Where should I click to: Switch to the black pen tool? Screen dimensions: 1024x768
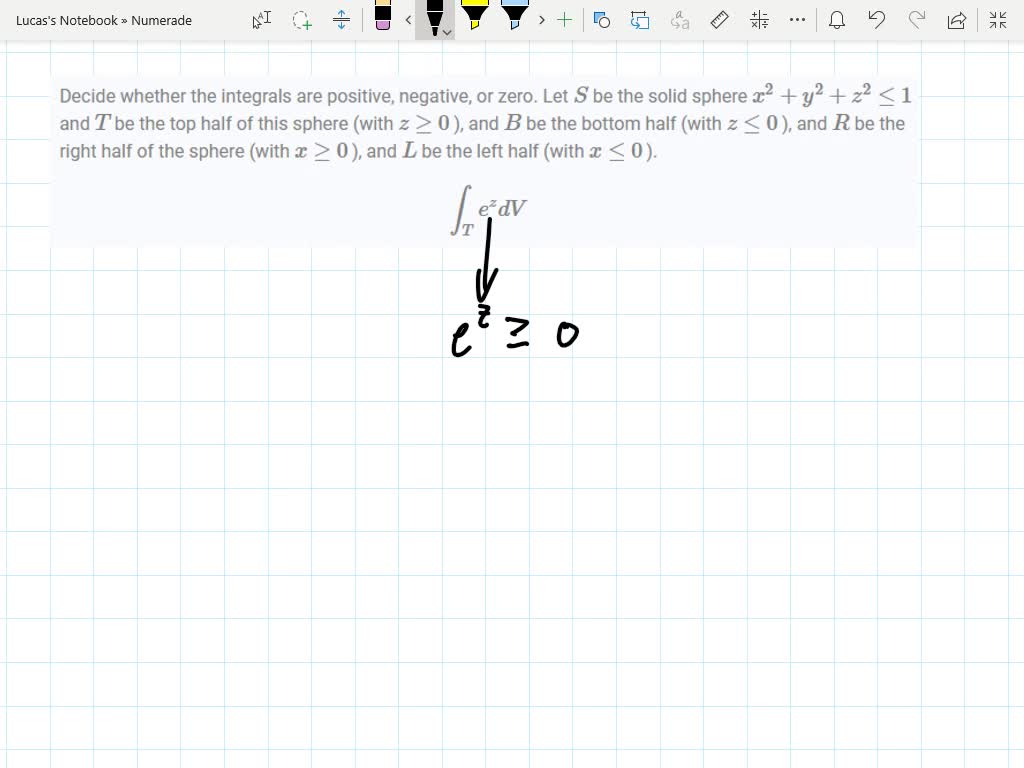coord(434,18)
